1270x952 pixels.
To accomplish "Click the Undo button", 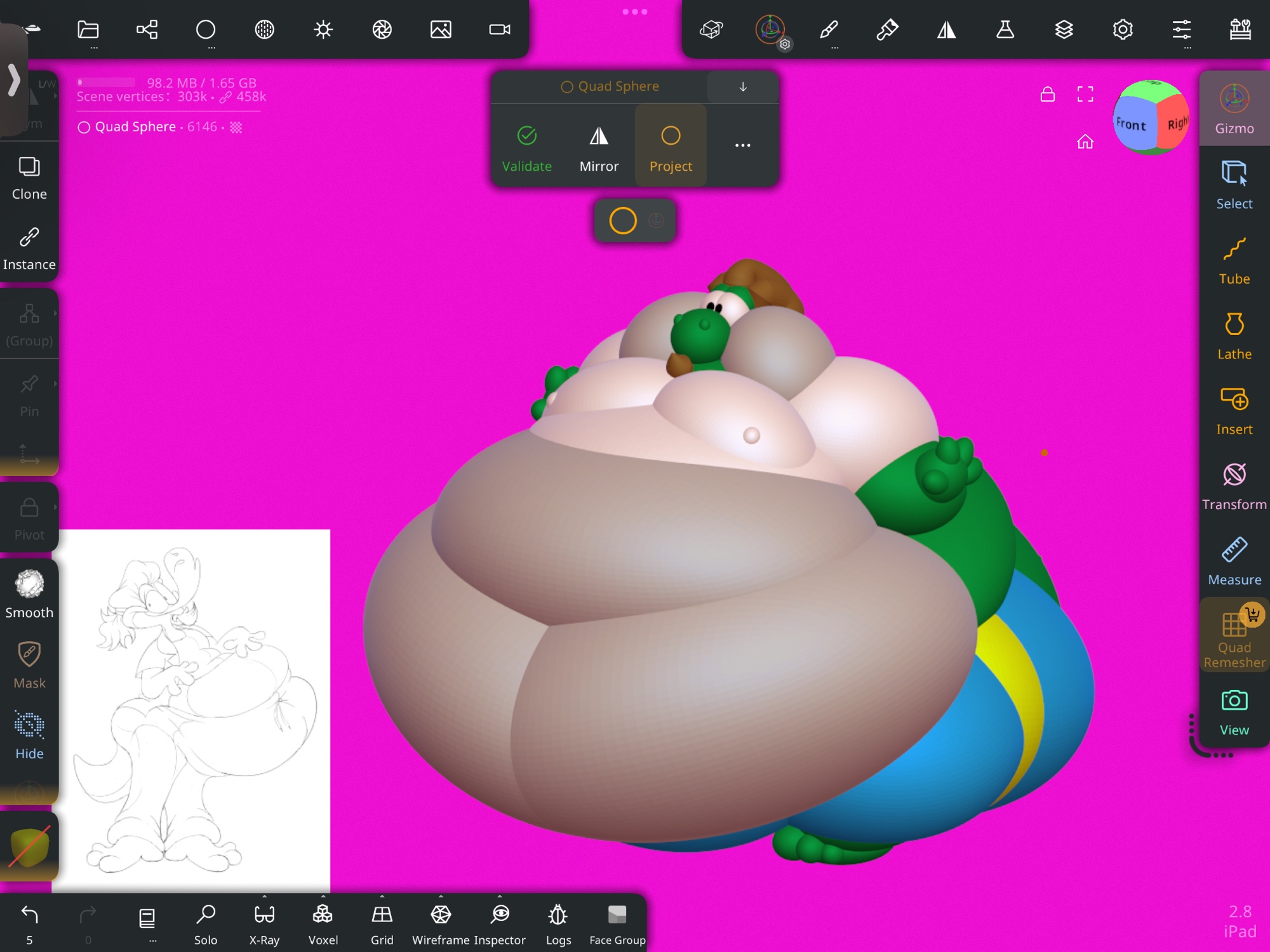I will click(29, 922).
